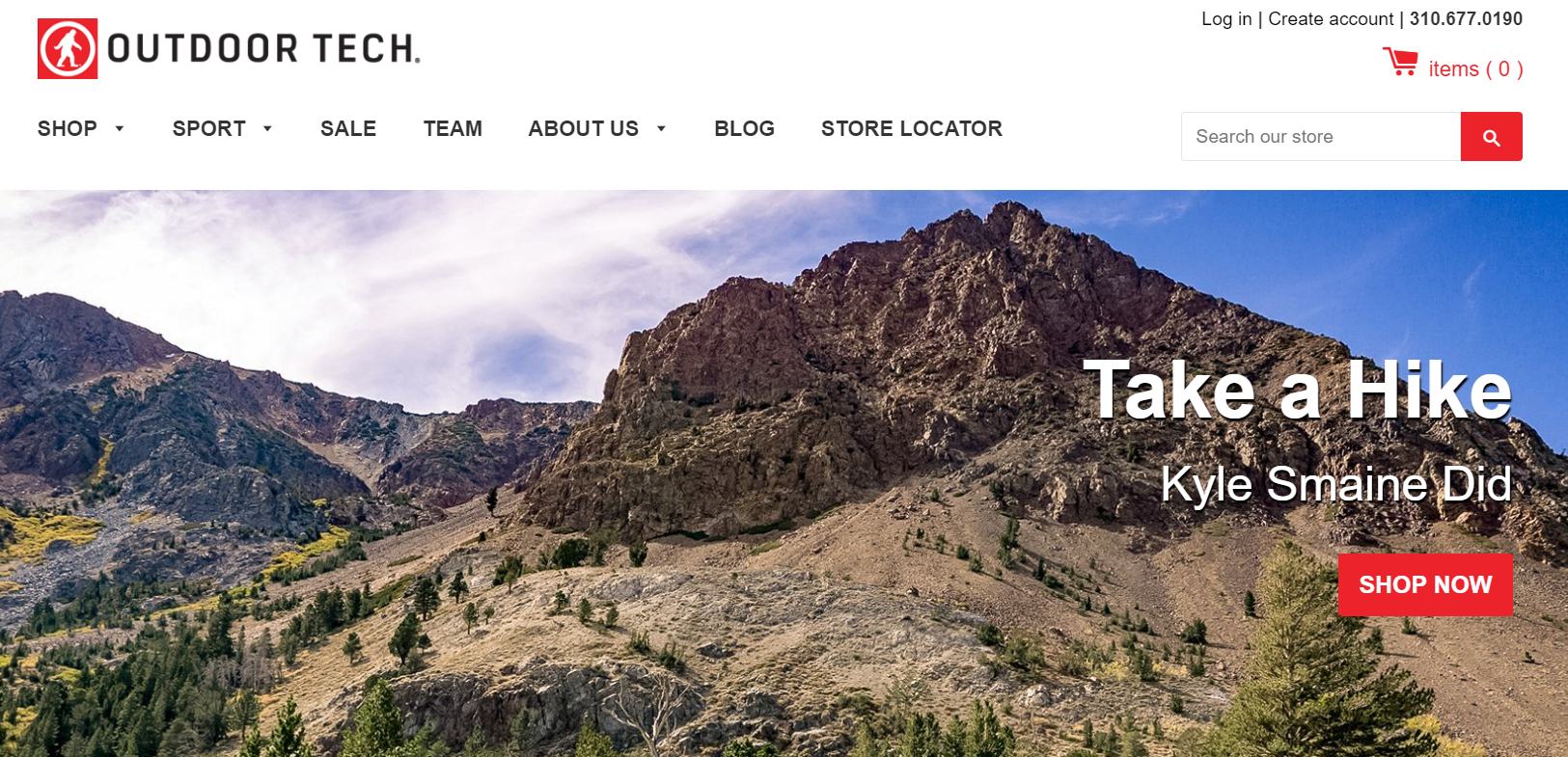This screenshot has width=1568, height=757.
Task: Focus the Search our store field
Action: point(1321,137)
